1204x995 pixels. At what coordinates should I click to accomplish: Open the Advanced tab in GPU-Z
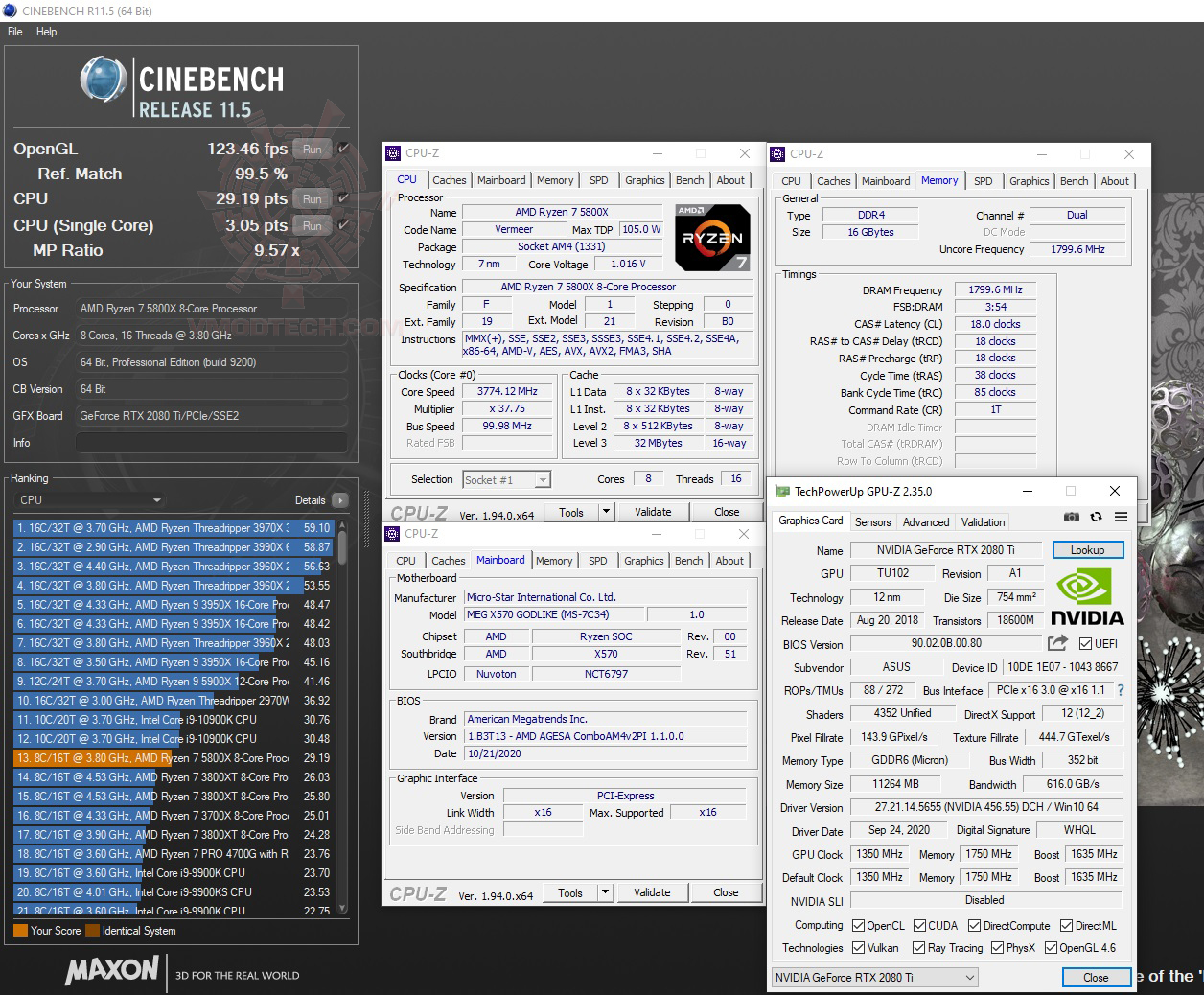[x=926, y=522]
